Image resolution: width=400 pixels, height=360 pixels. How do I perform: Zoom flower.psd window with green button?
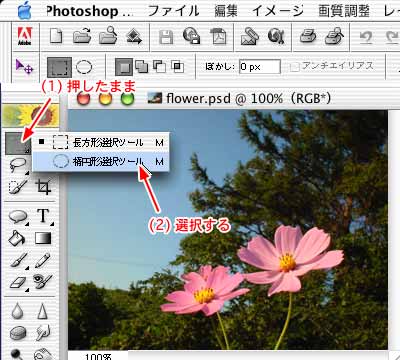click(x=127, y=98)
